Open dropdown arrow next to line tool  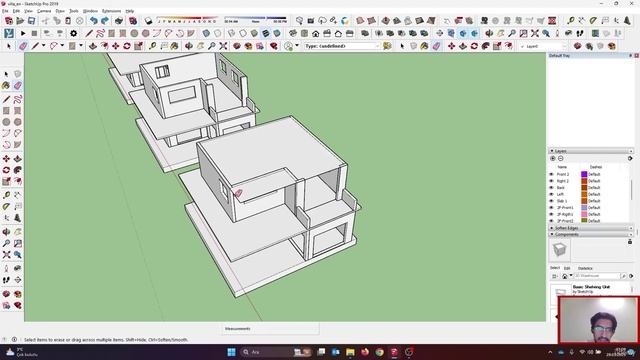[x=44, y=46]
